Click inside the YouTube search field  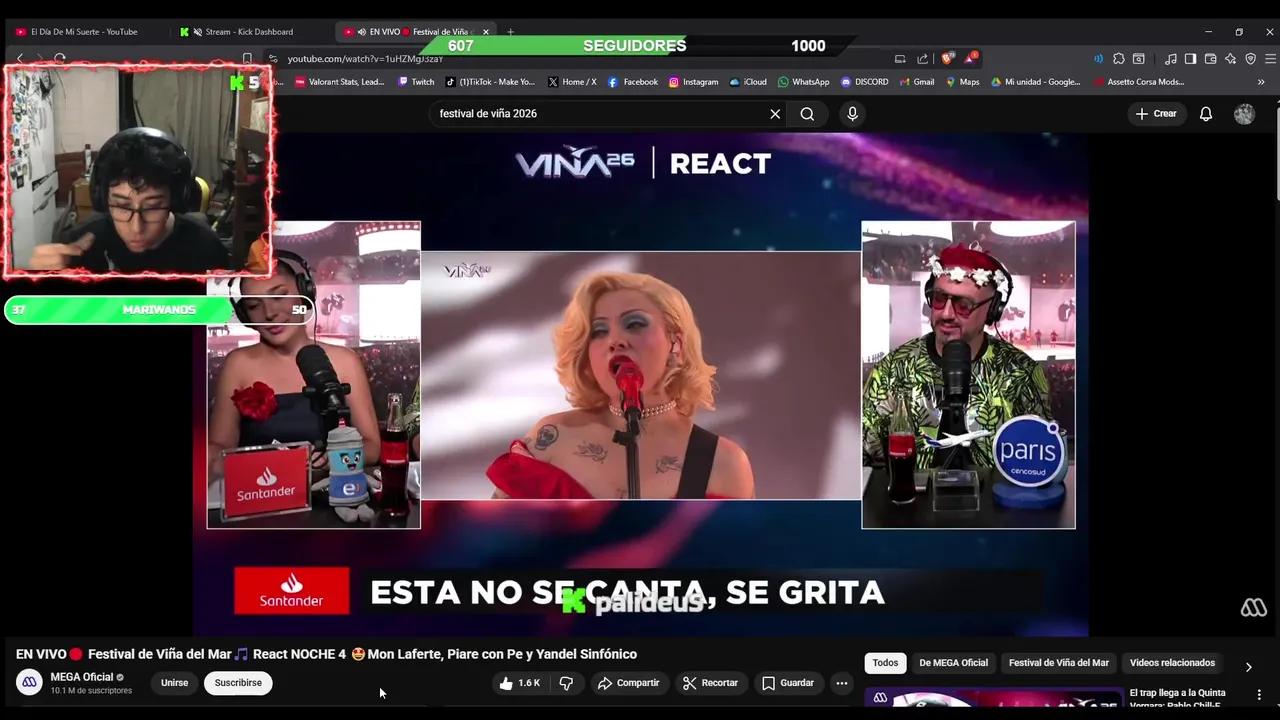[600, 114]
